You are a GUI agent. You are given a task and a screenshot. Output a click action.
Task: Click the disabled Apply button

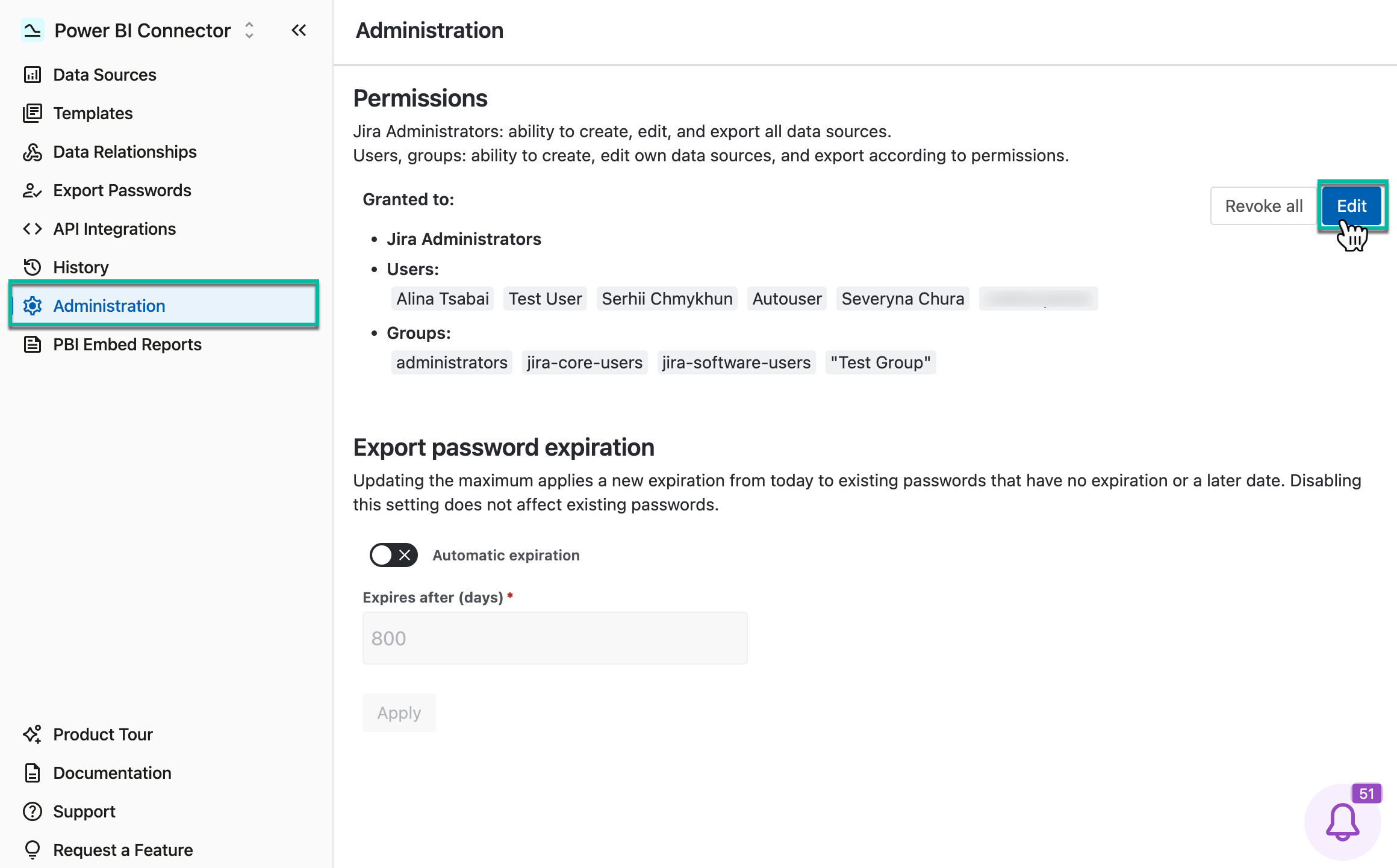pyautogui.click(x=399, y=713)
